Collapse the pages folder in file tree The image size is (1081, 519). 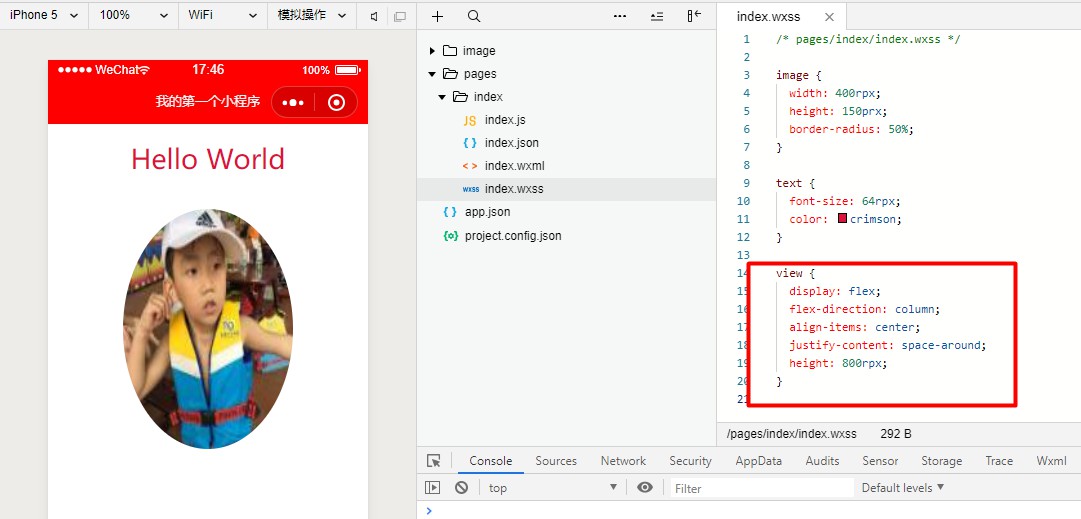(432, 74)
